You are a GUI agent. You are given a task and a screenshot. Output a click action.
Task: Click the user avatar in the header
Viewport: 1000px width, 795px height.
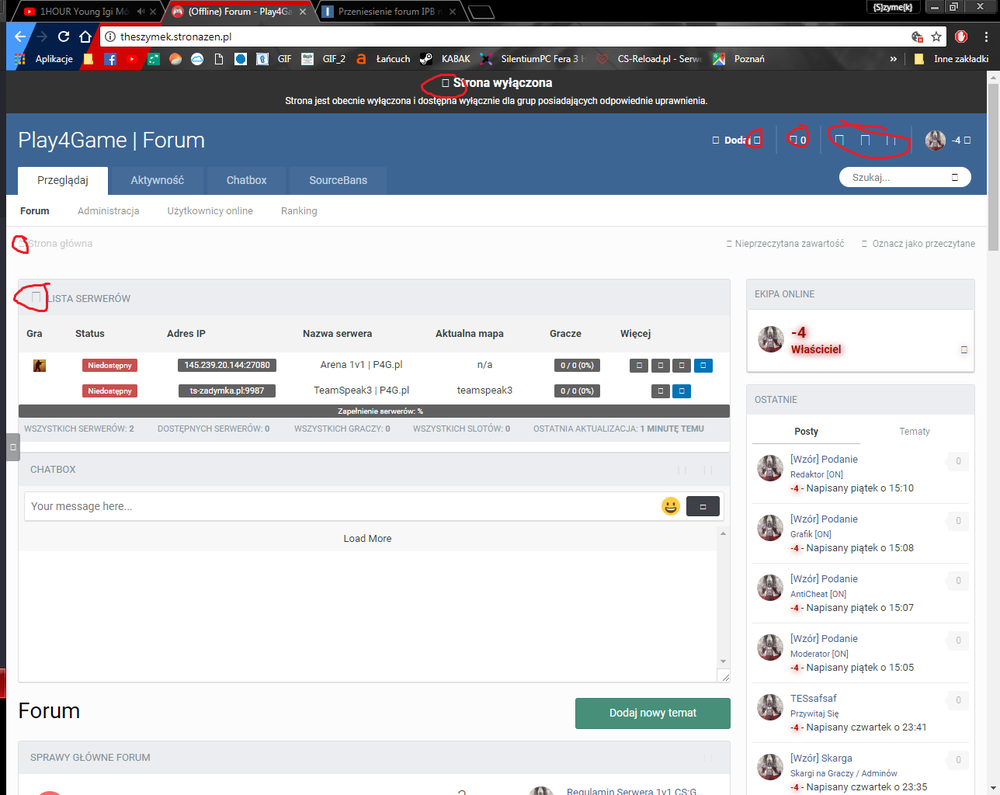tap(936, 140)
